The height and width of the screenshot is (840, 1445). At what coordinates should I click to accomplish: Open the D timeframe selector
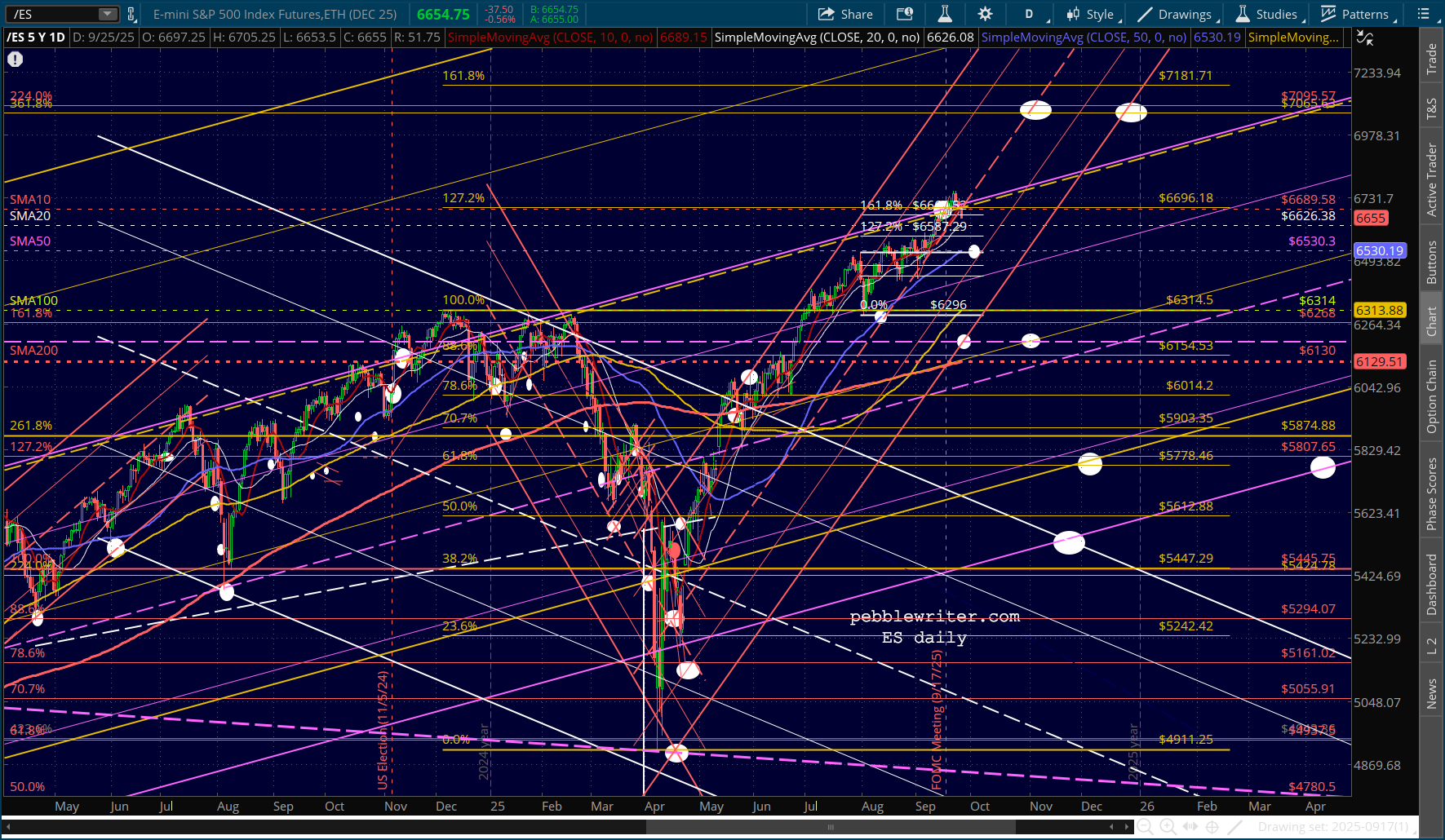[x=1029, y=14]
